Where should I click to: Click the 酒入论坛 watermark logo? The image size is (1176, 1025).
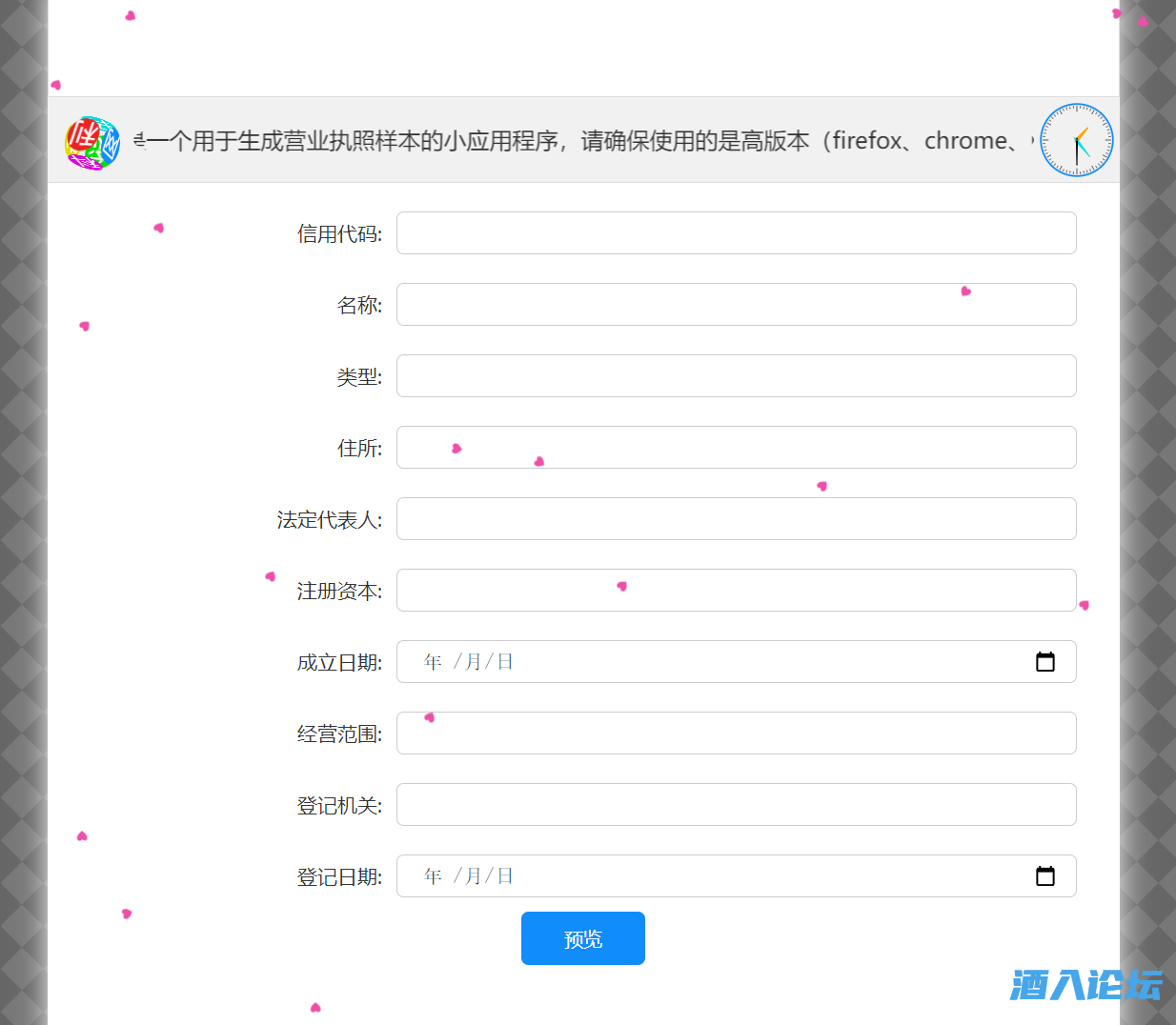(x=1085, y=984)
